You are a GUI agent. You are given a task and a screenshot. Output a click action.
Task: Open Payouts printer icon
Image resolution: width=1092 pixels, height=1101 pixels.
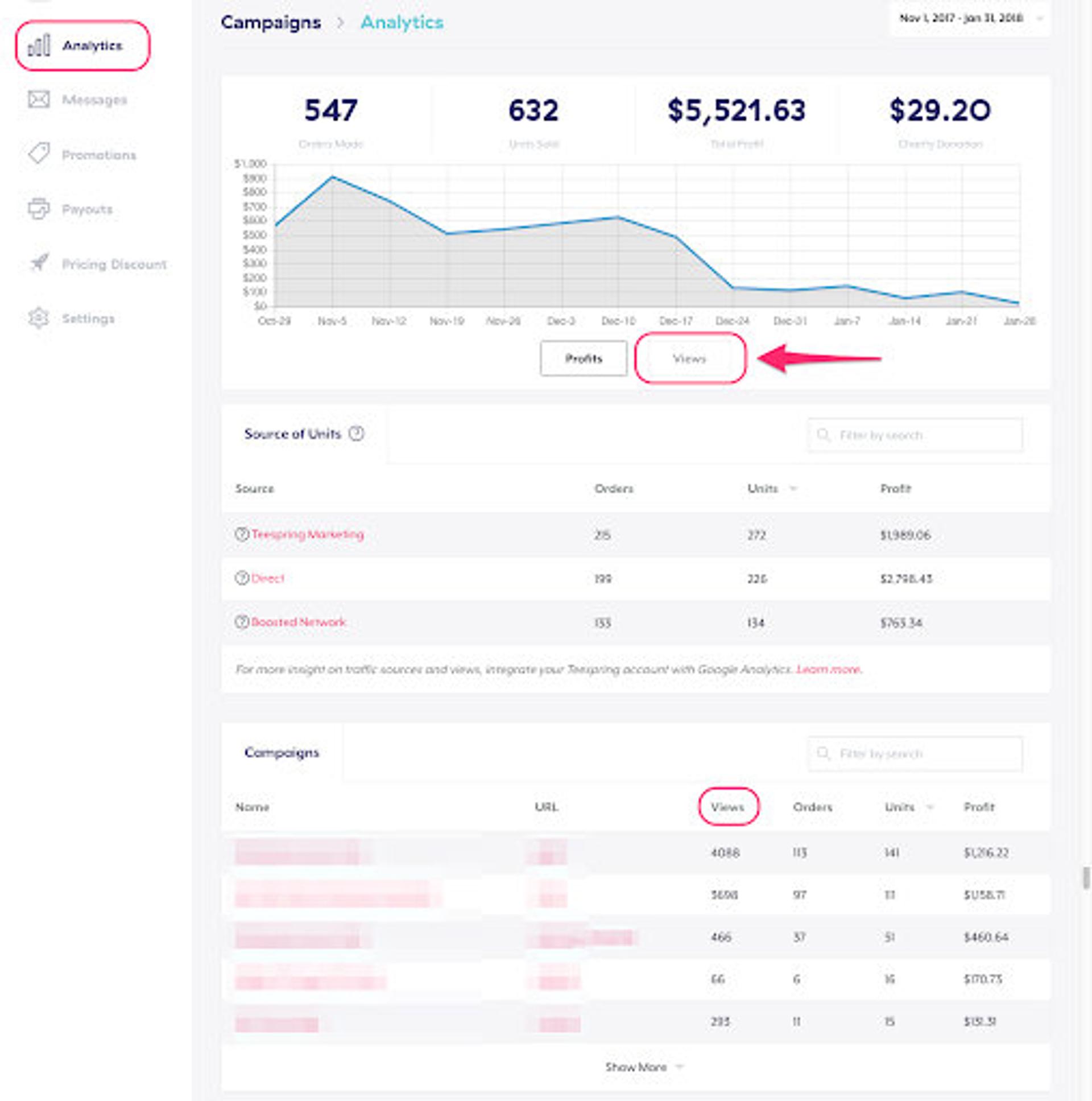point(39,209)
